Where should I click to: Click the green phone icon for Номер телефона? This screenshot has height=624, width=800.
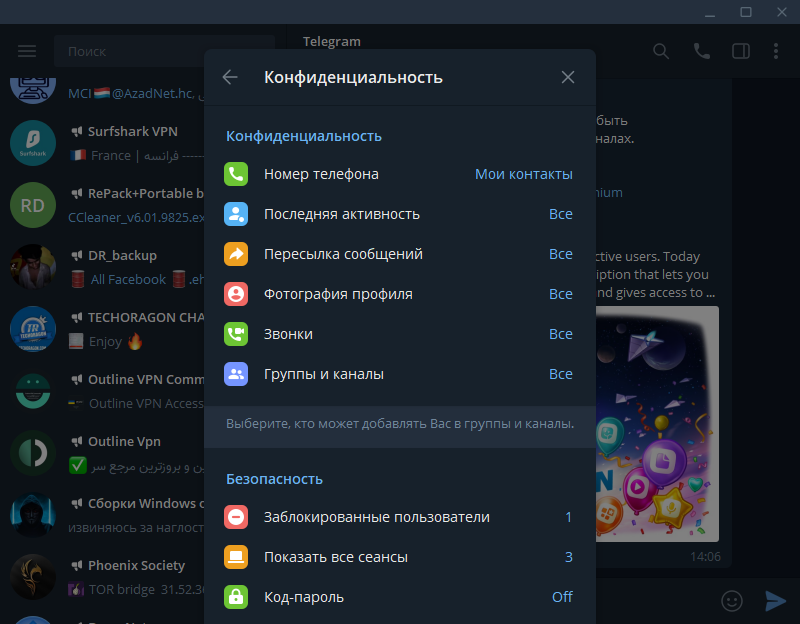pos(236,174)
